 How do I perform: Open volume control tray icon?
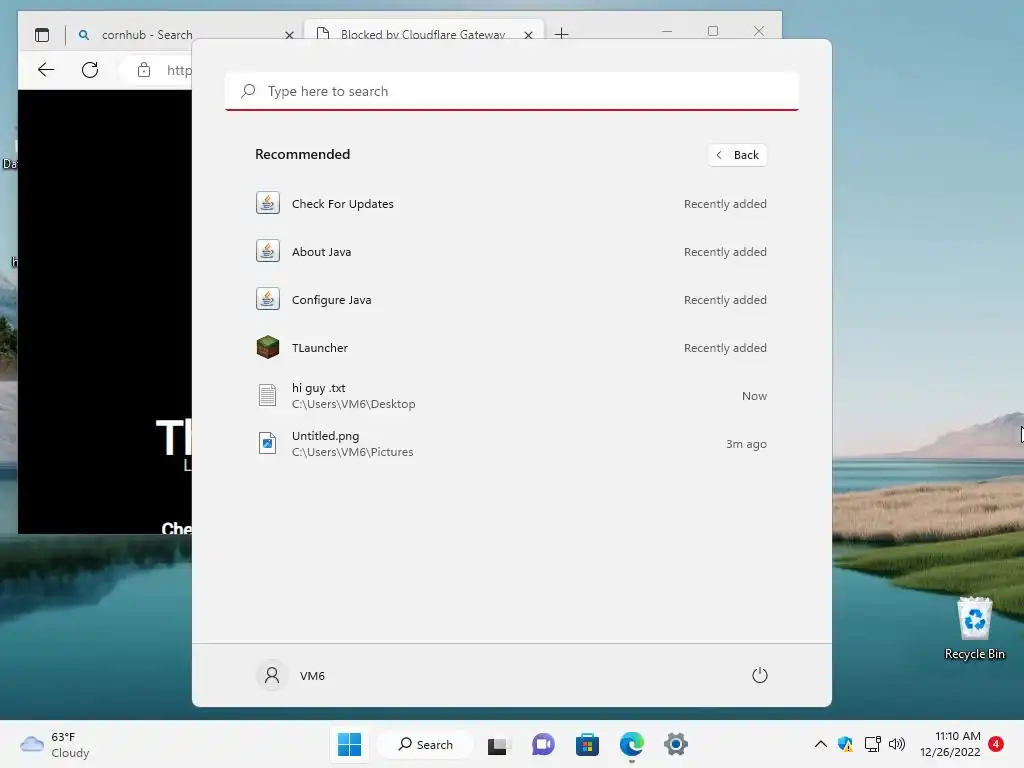click(897, 744)
